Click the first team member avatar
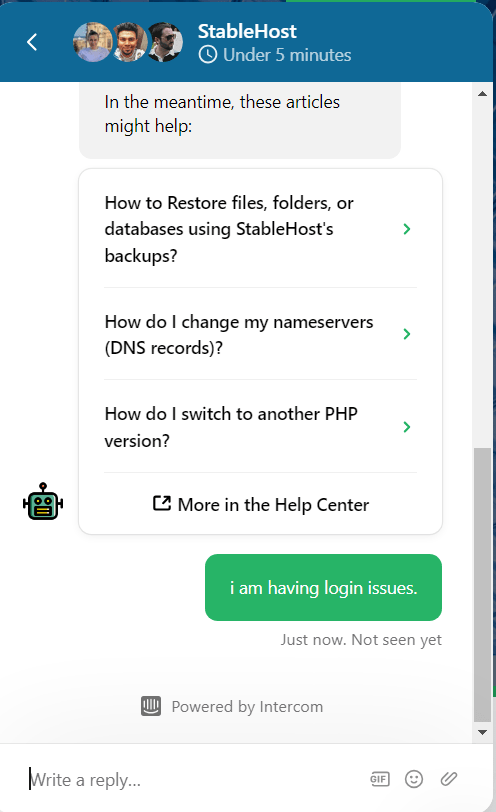The image size is (496, 812). coord(92,42)
